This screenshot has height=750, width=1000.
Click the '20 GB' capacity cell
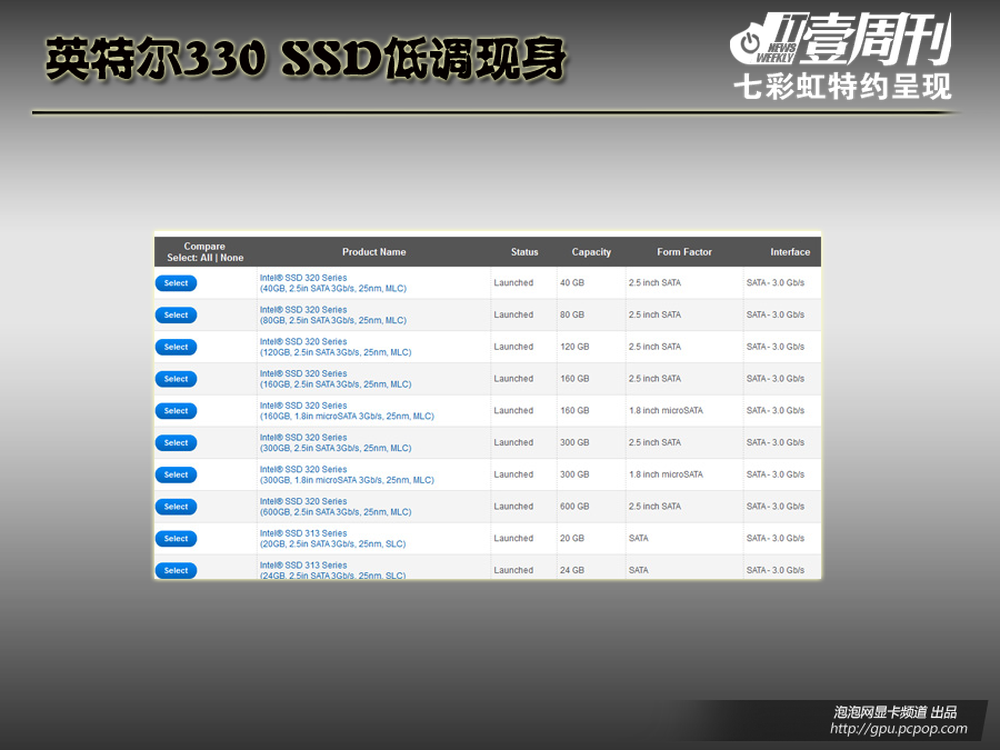(572, 538)
